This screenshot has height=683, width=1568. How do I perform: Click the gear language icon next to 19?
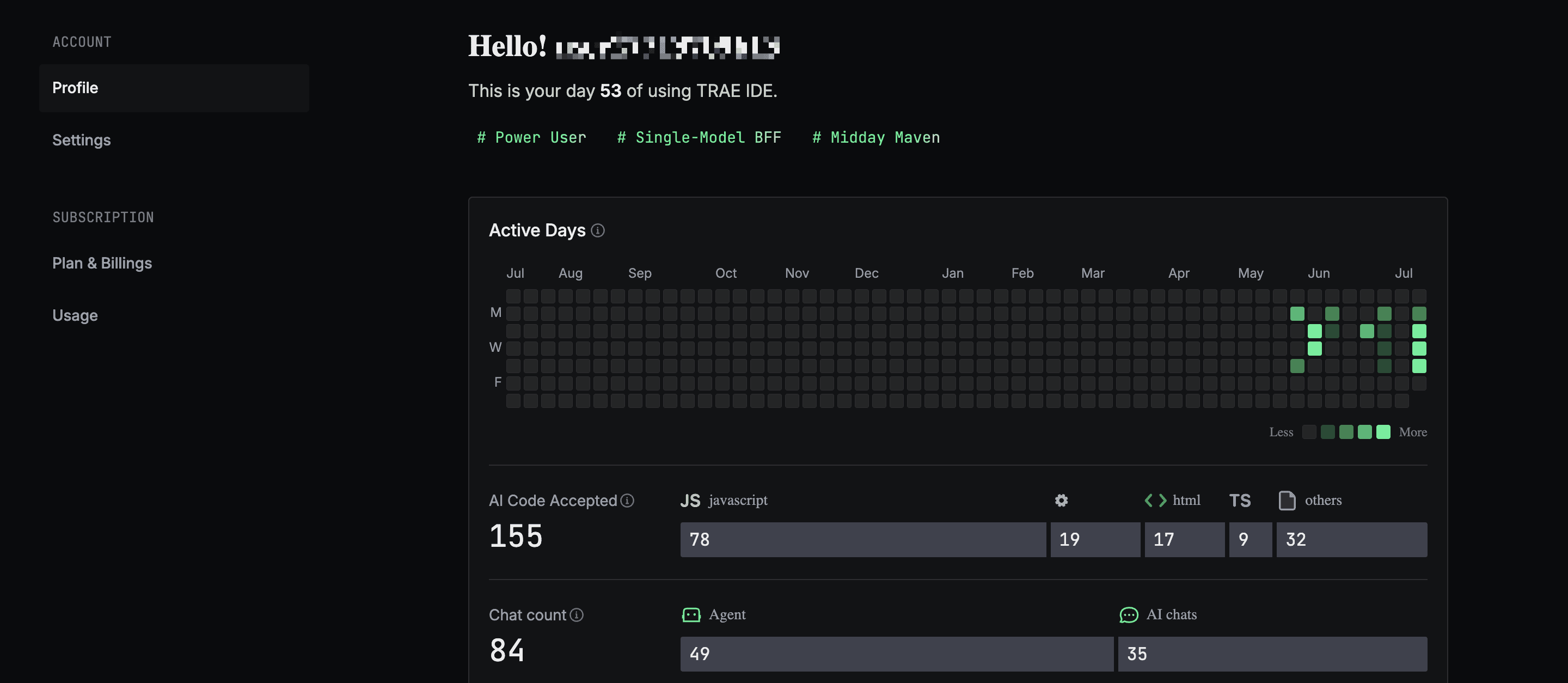pyautogui.click(x=1061, y=501)
